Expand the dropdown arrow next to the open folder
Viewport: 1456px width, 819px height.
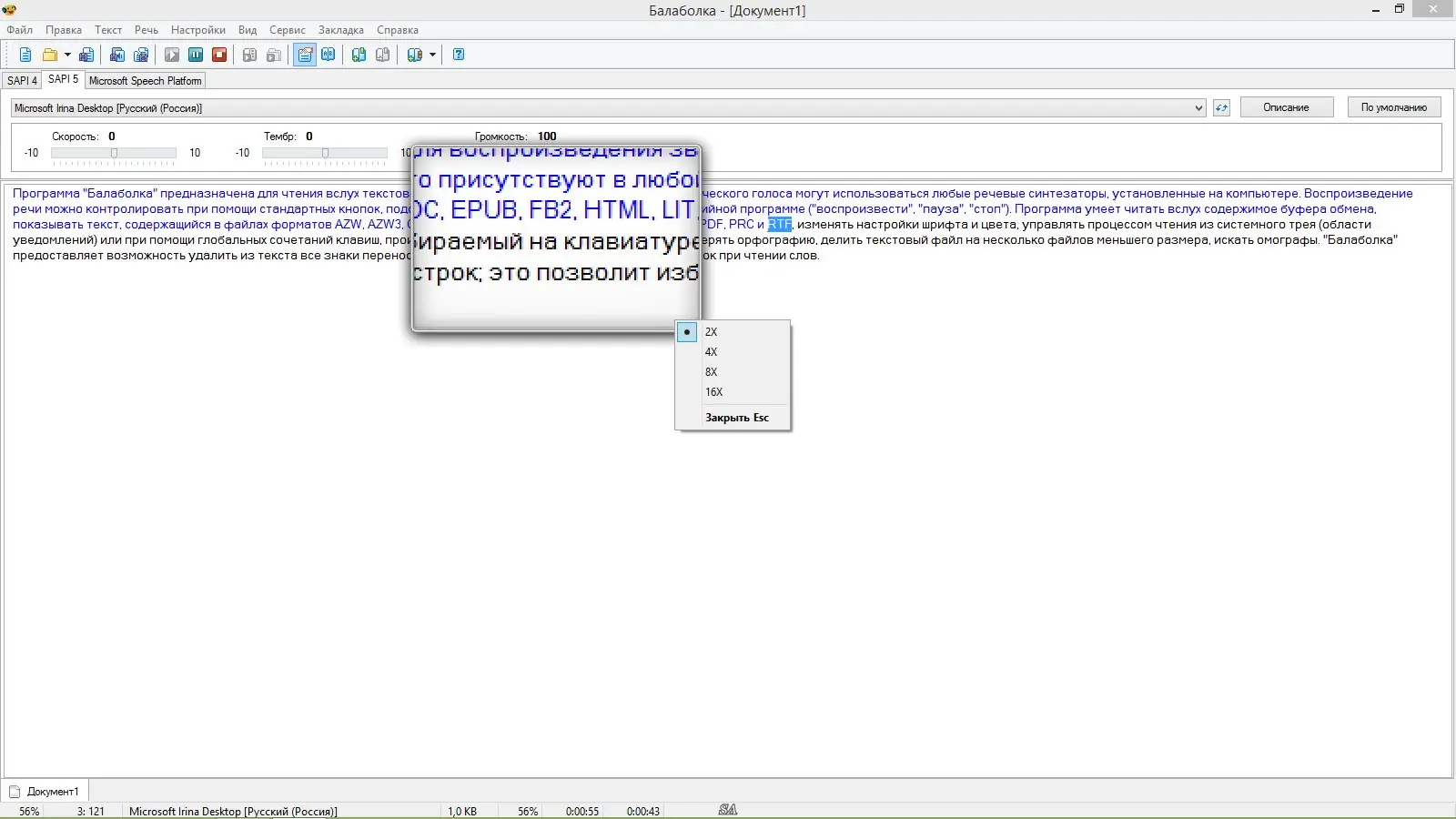tap(67, 55)
